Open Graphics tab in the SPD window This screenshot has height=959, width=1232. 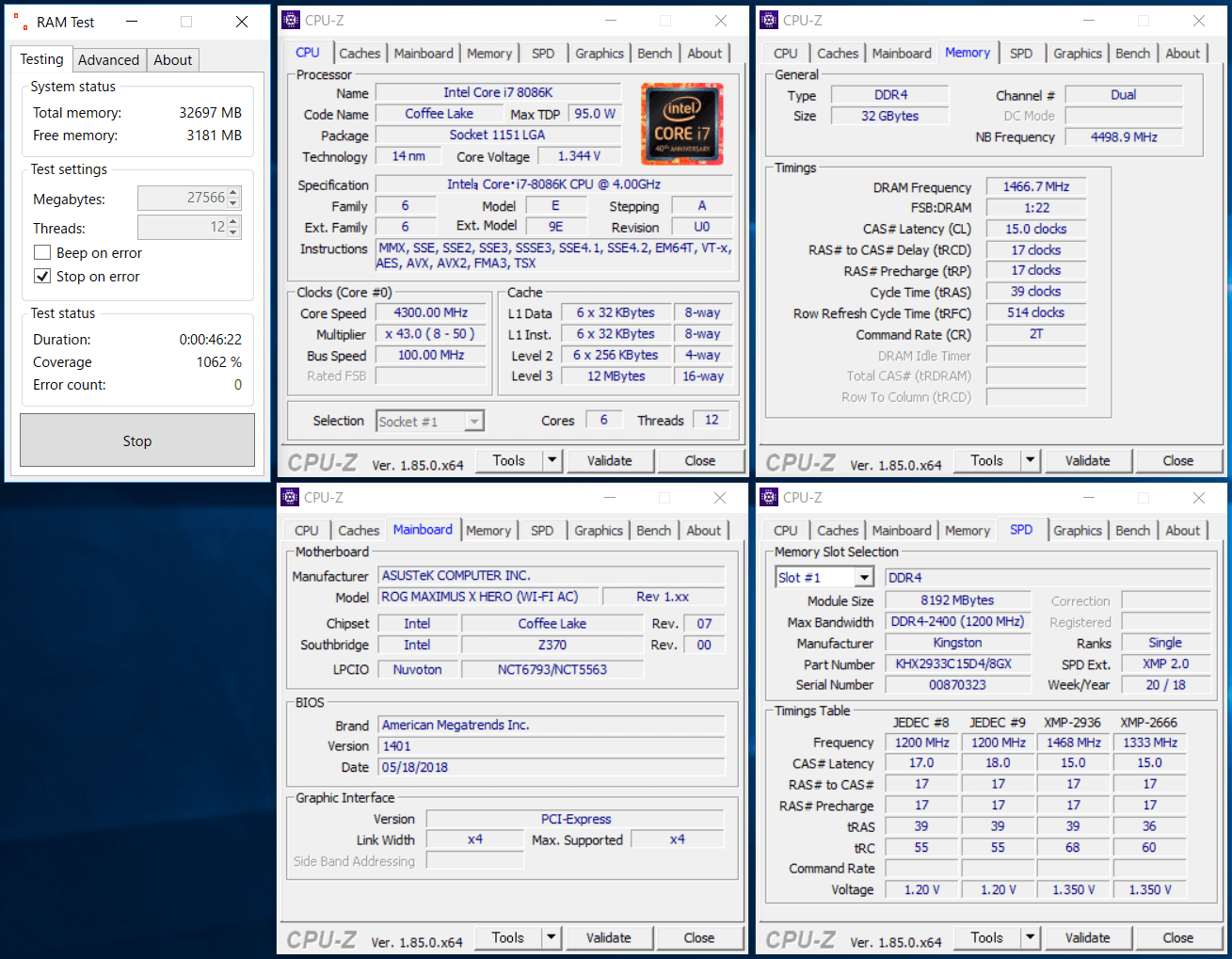(x=1077, y=531)
